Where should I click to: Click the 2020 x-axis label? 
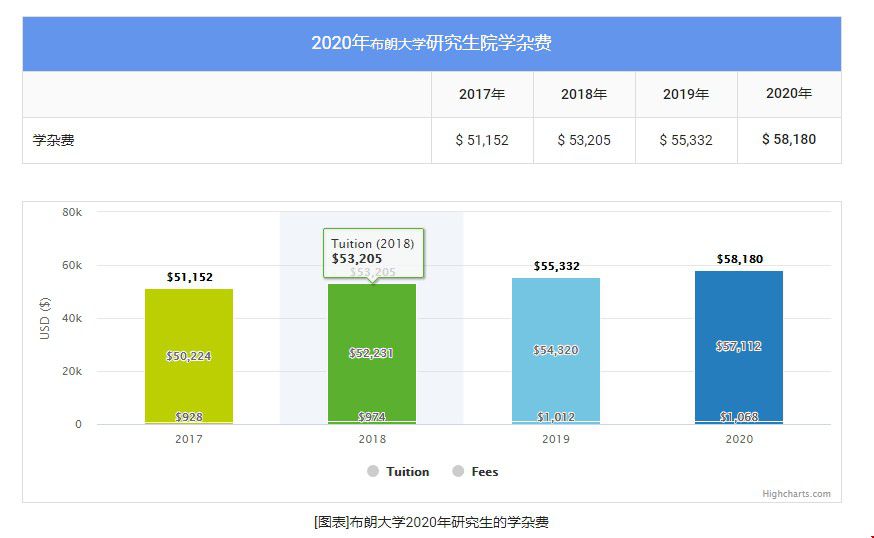[739, 439]
